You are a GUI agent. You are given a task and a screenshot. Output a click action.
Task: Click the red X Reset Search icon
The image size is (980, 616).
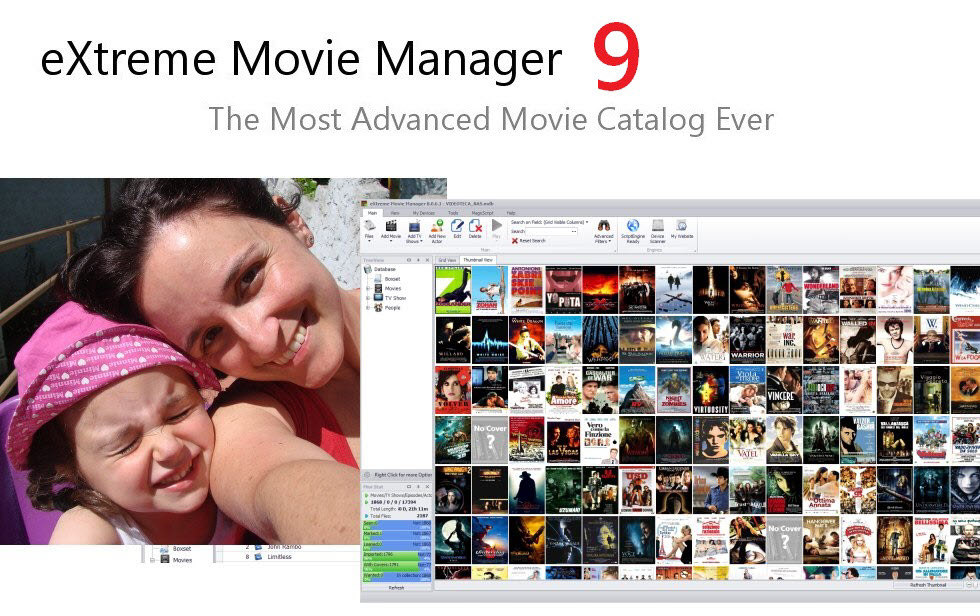515,241
